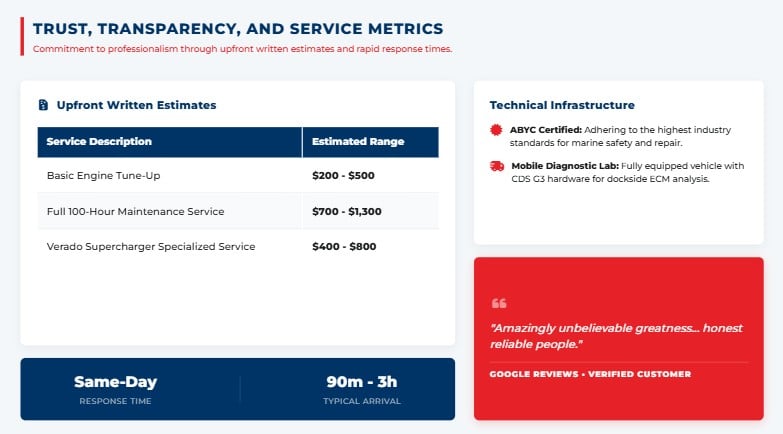This screenshot has height=434, width=783.
Task: Click the customer testimonial quote text
Action: pyautogui.click(x=616, y=336)
